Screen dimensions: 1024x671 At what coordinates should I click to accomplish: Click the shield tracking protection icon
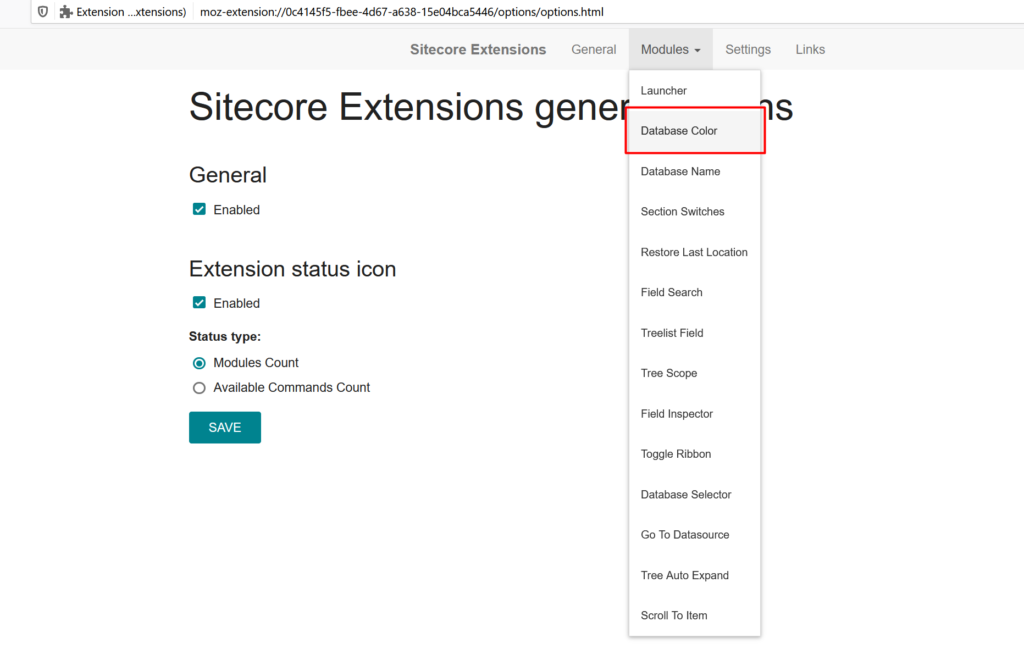(42, 12)
